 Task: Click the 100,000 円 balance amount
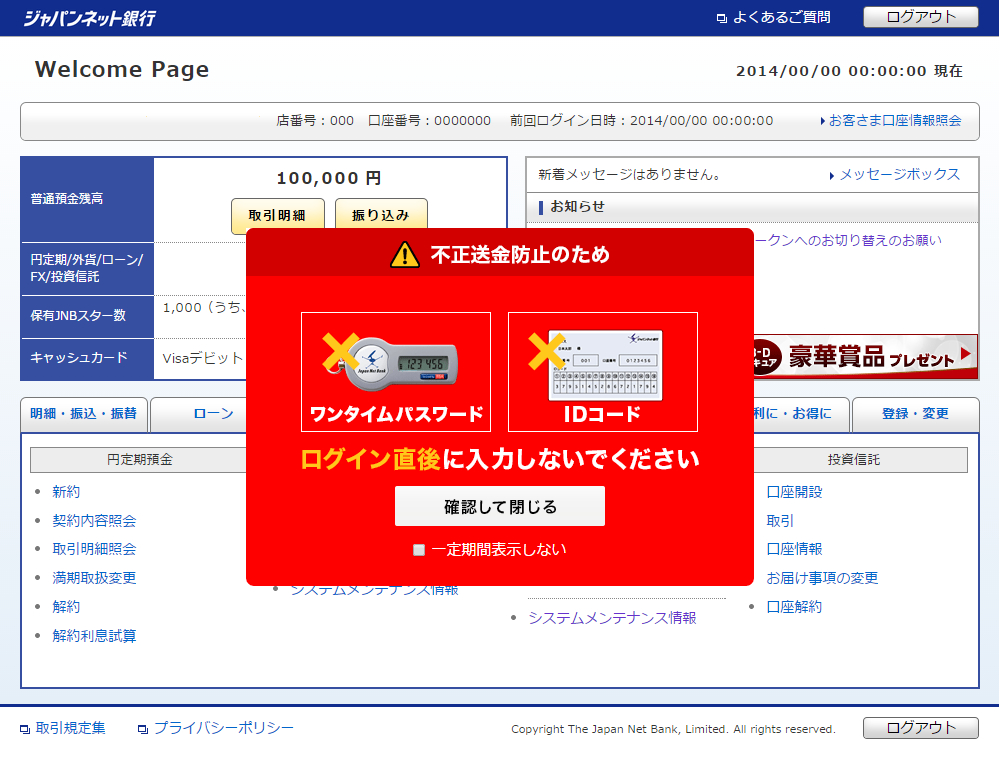329,178
